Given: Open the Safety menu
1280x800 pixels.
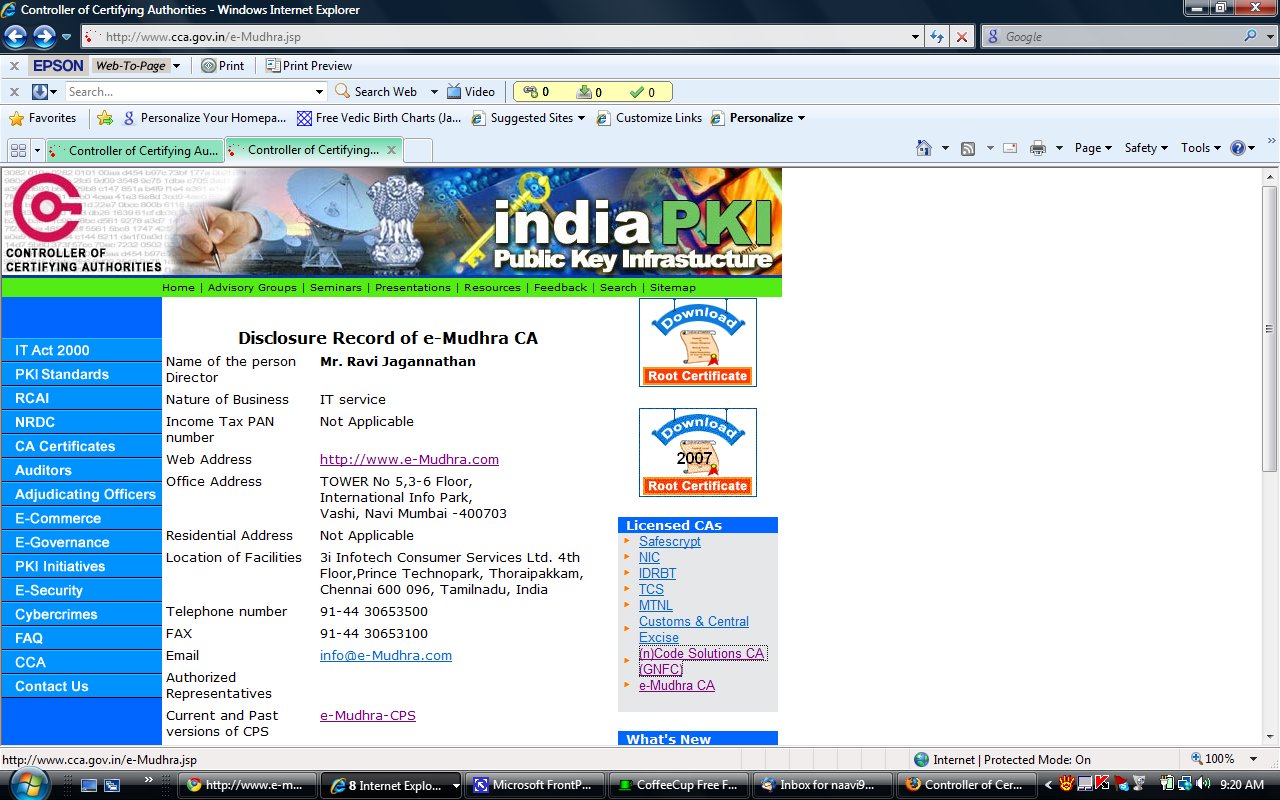Looking at the screenshot, I should [1146, 148].
